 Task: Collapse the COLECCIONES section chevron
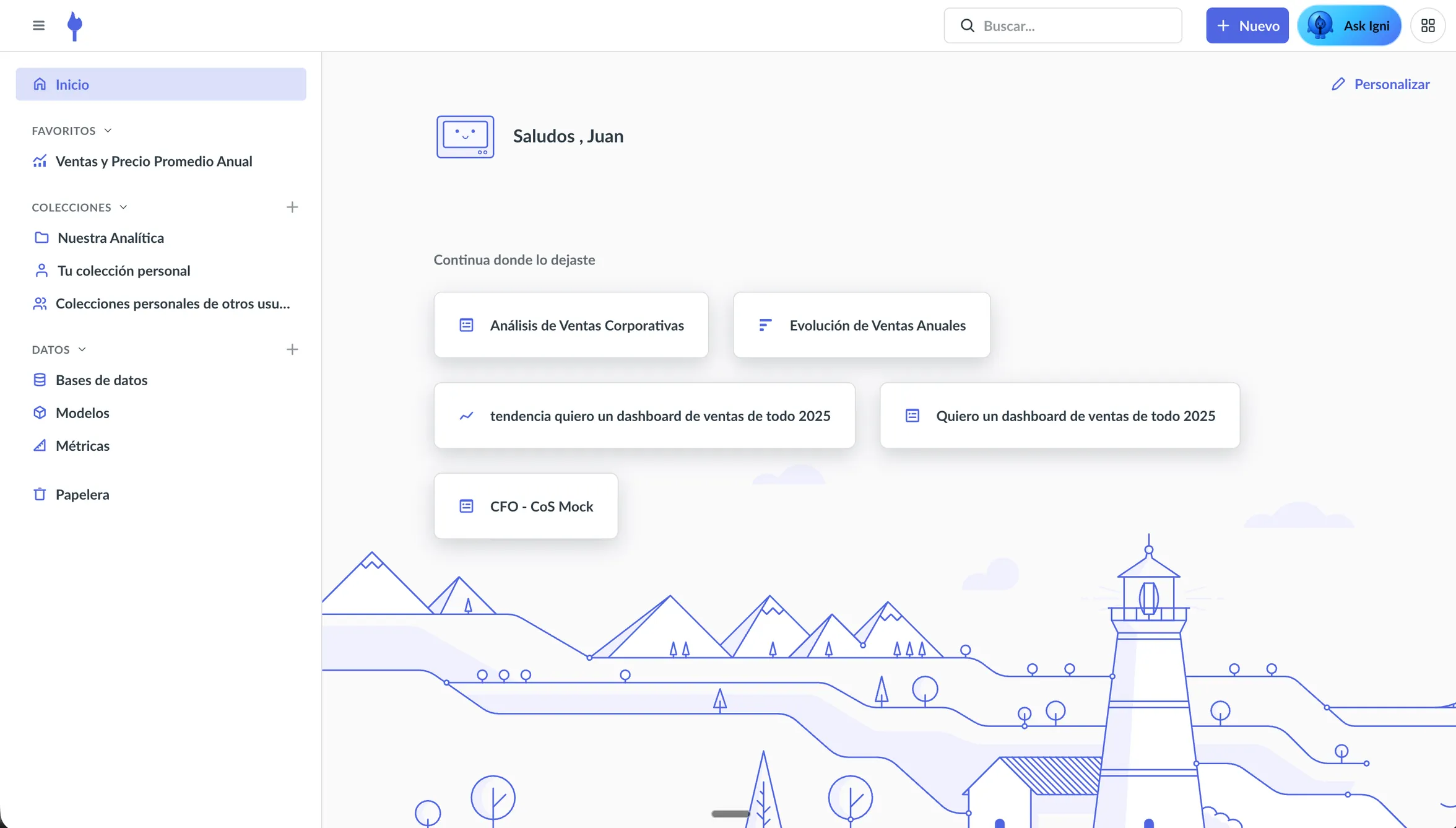pyautogui.click(x=123, y=207)
